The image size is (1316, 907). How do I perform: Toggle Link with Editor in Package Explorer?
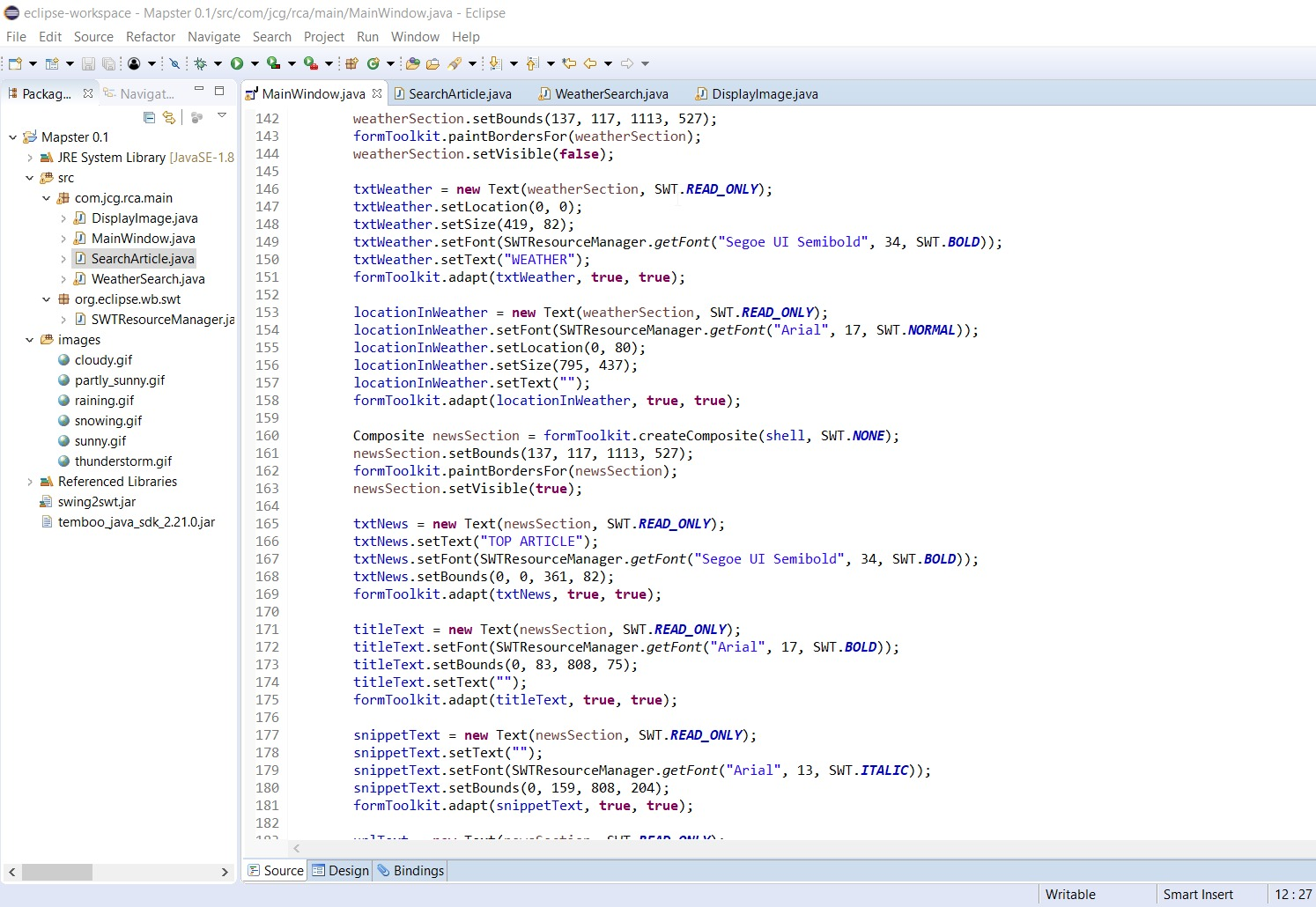coord(168,117)
